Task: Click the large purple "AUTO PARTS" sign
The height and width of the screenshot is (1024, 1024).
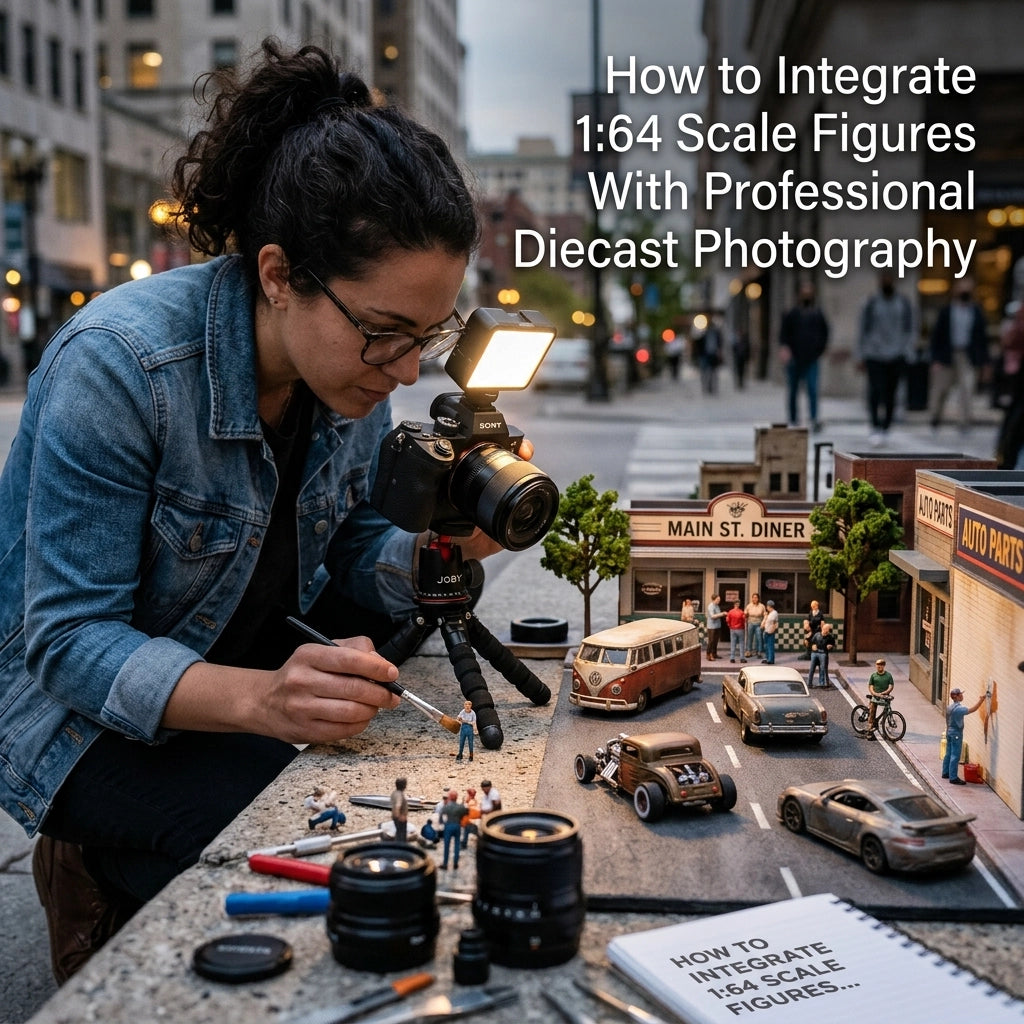Action: [990, 547]
